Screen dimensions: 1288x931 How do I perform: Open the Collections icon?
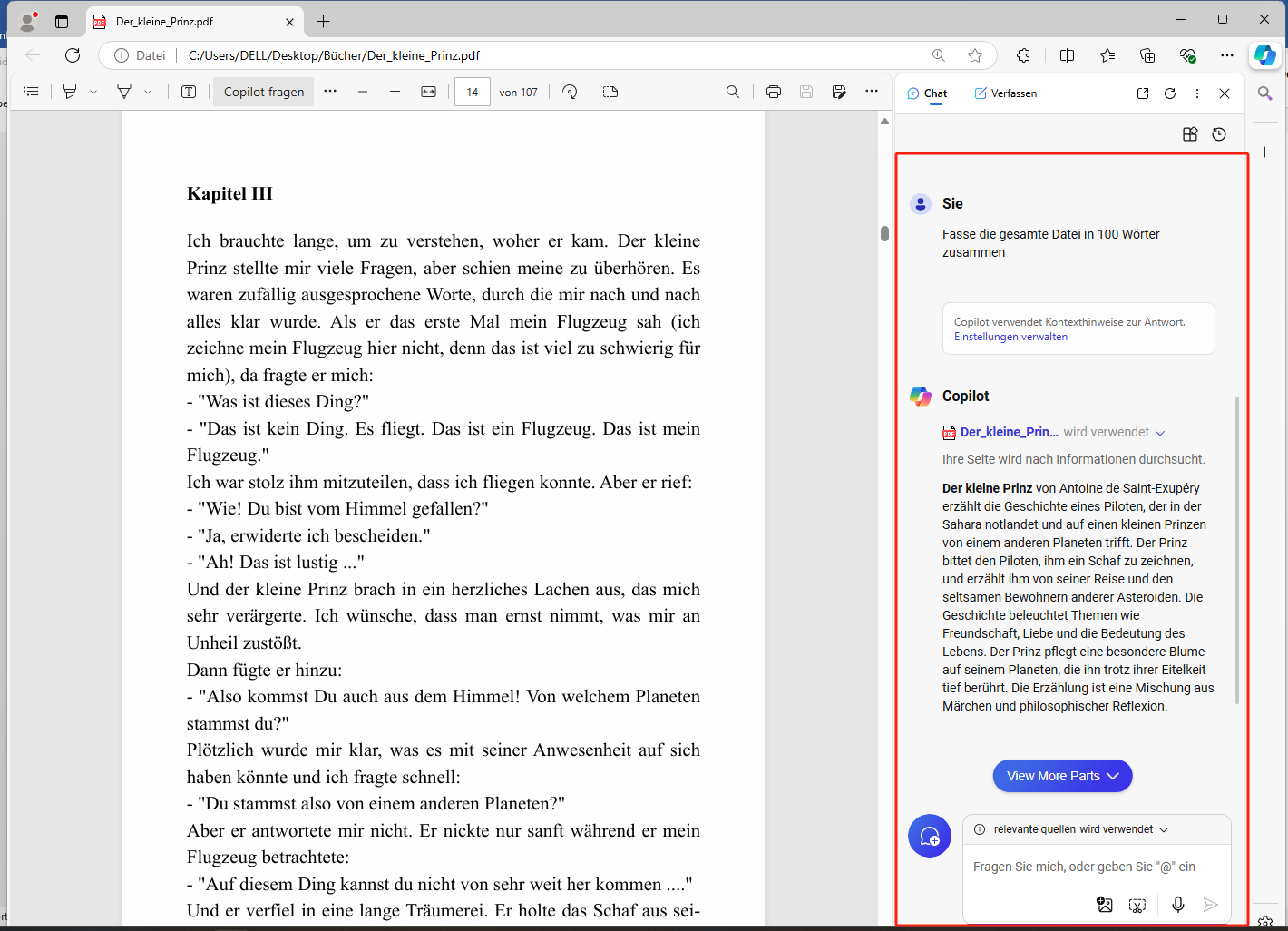(x=1147, y=55)
